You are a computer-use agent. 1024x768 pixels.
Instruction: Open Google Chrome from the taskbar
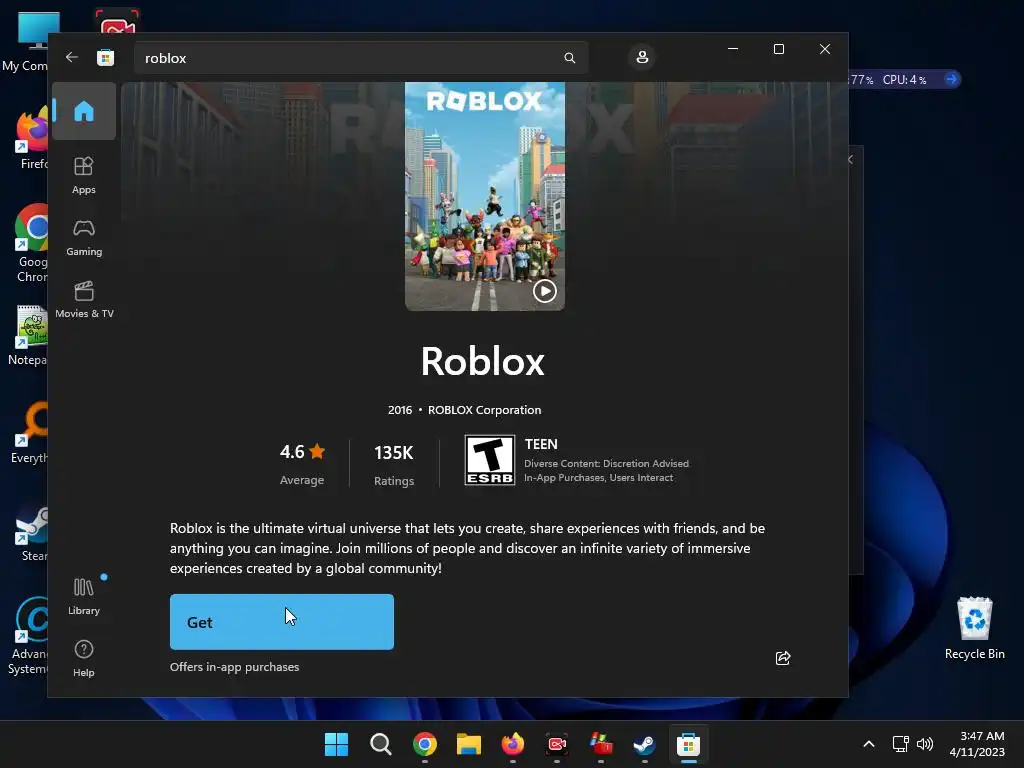pyautogui.click(x=424, y=744)
